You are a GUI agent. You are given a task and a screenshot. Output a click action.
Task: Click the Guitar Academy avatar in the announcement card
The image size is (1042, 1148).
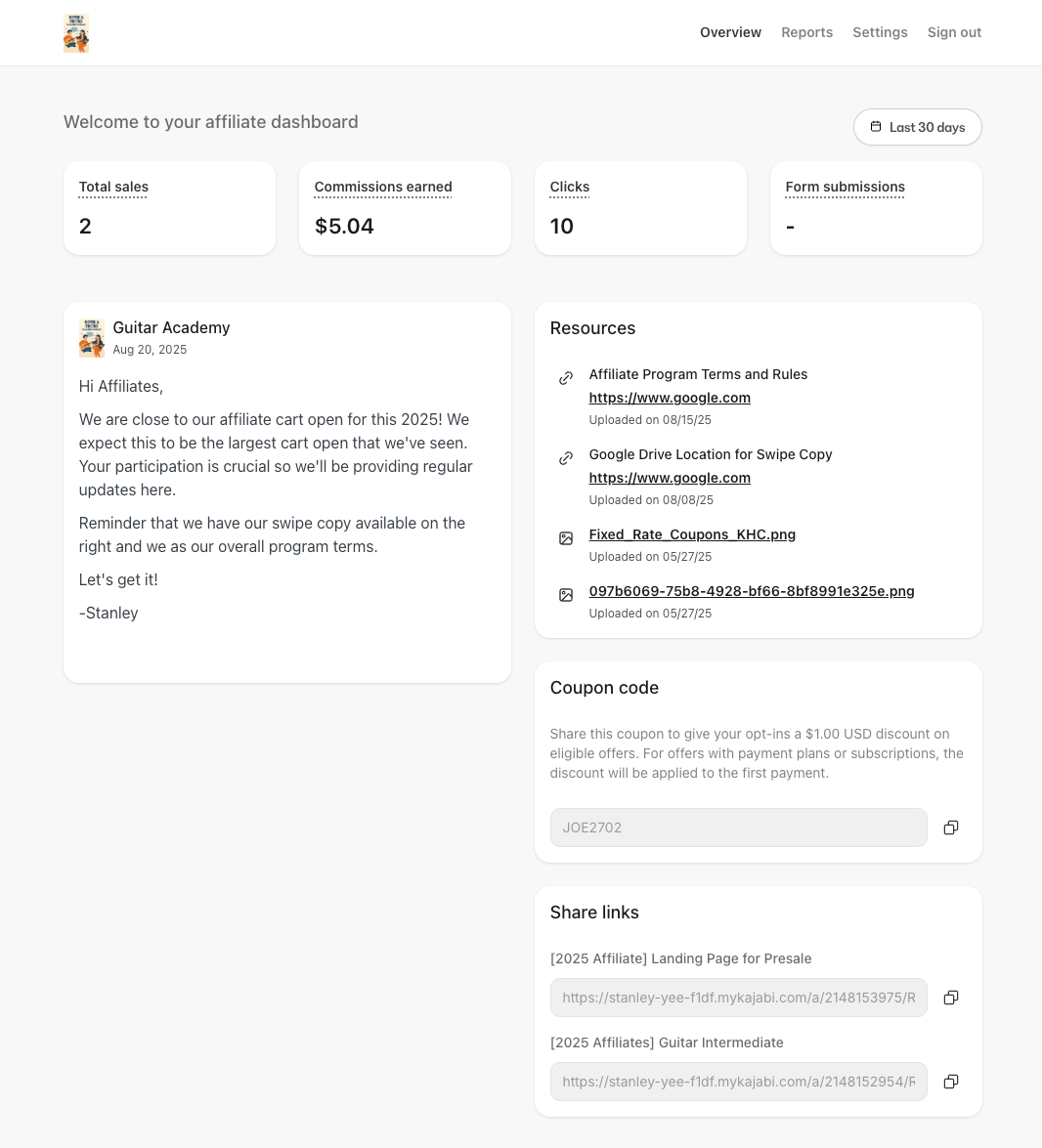[92, 338]
